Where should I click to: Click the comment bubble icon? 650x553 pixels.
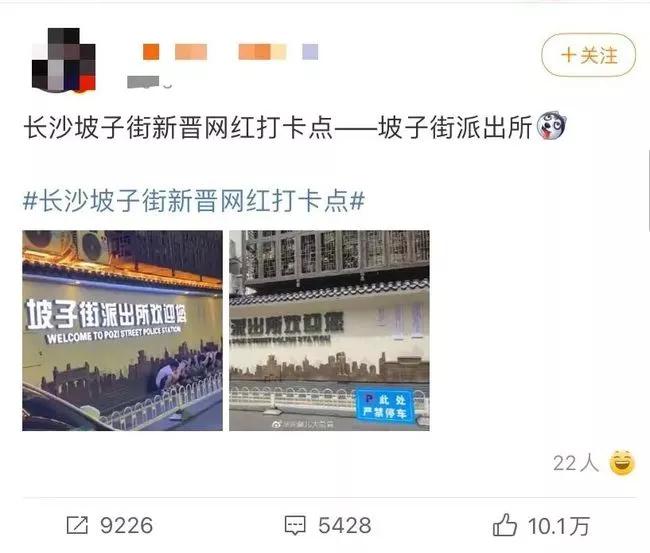click(x=295, y=525)
